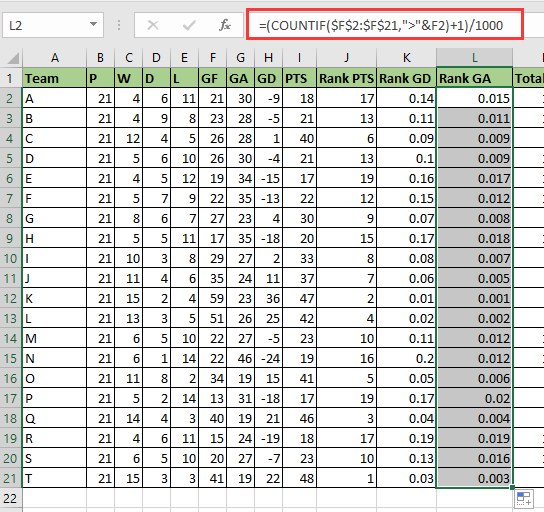Open the Auto Fill Options icon
Image resolution: width=544 pixels, height=512 pixels.
tap(523, 499)
